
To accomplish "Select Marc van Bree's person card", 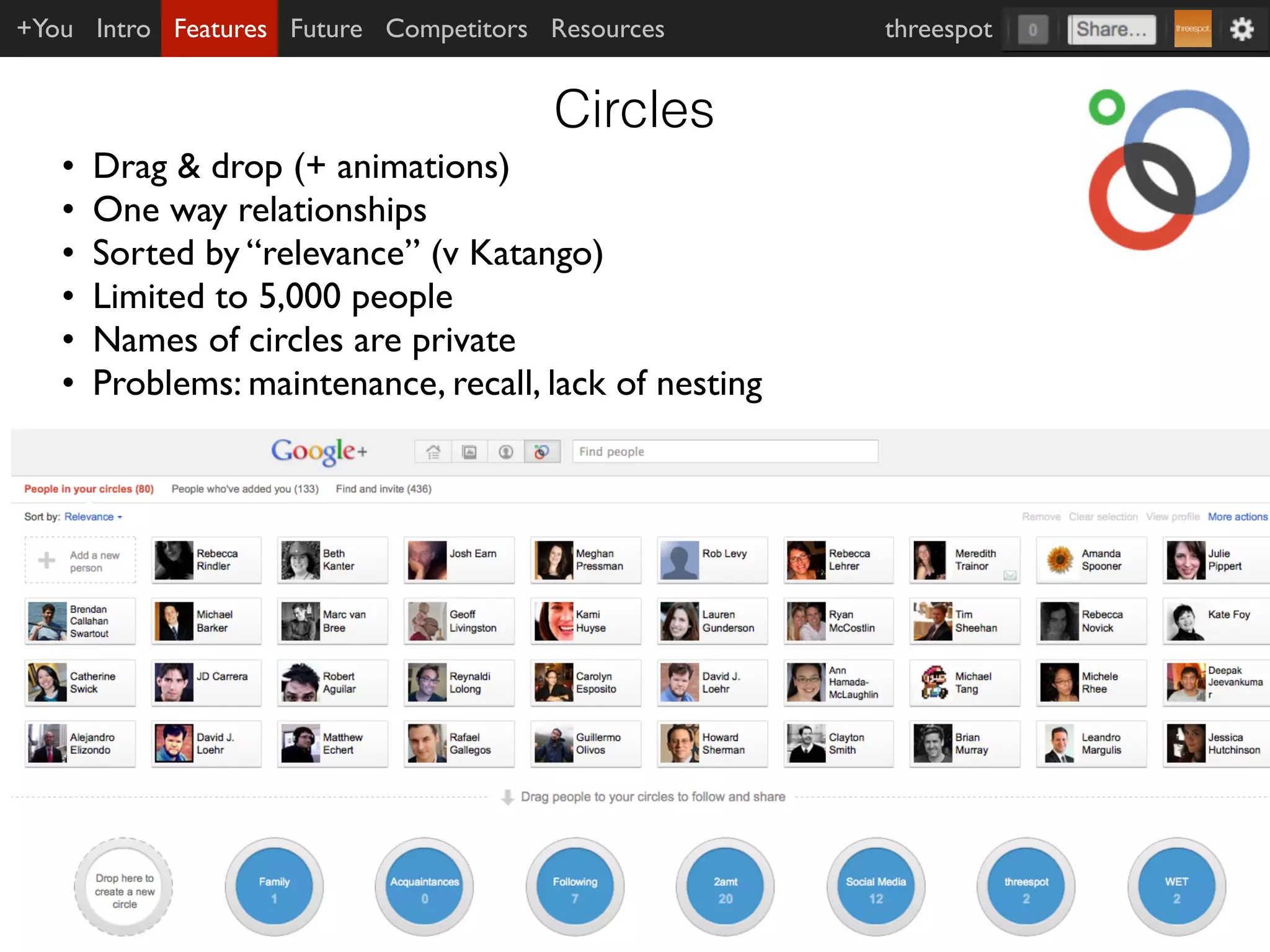I will click(x=333, y=621).
